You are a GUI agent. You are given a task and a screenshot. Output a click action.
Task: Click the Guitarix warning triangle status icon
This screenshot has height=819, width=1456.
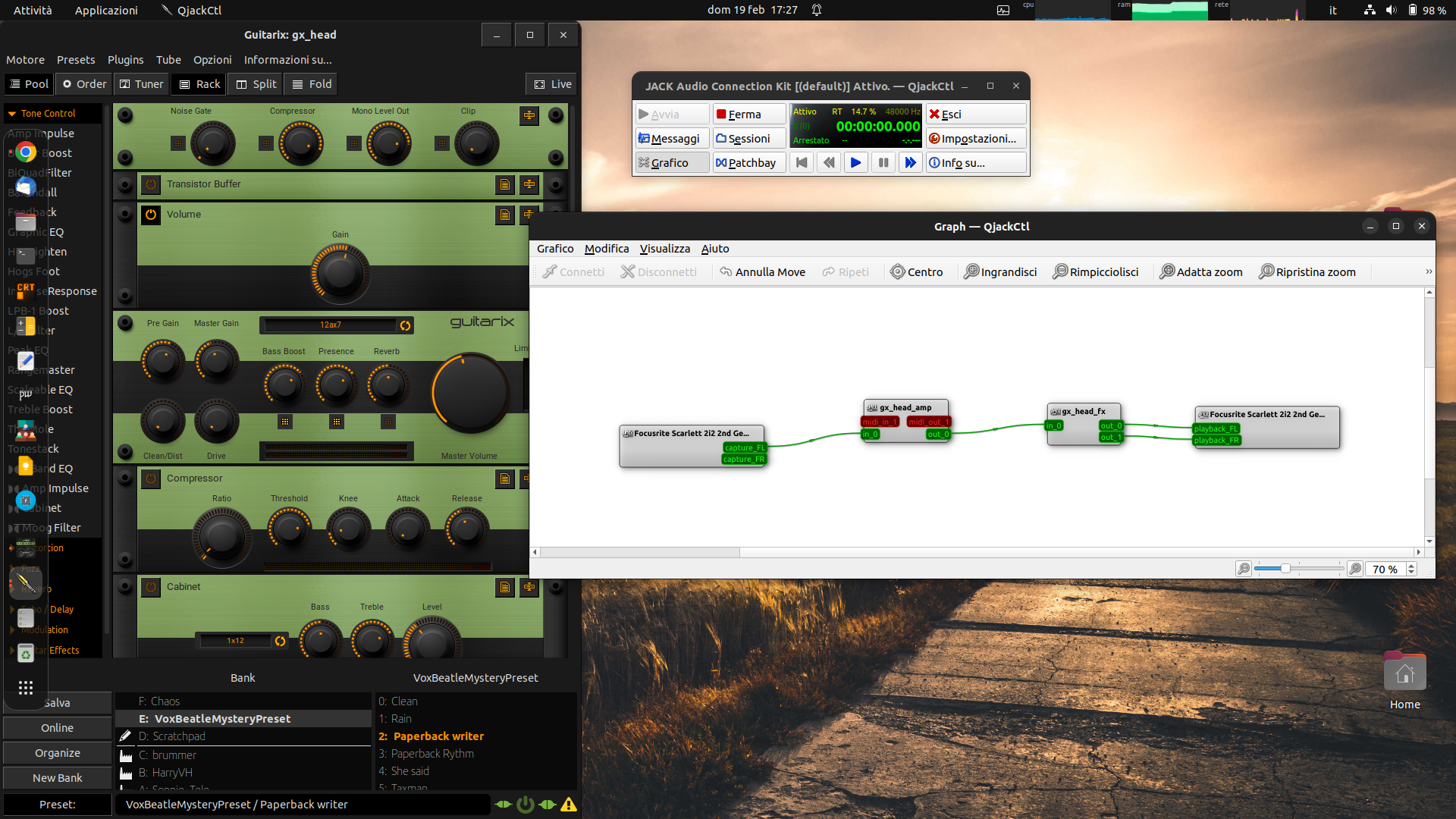tap(569, 805)
